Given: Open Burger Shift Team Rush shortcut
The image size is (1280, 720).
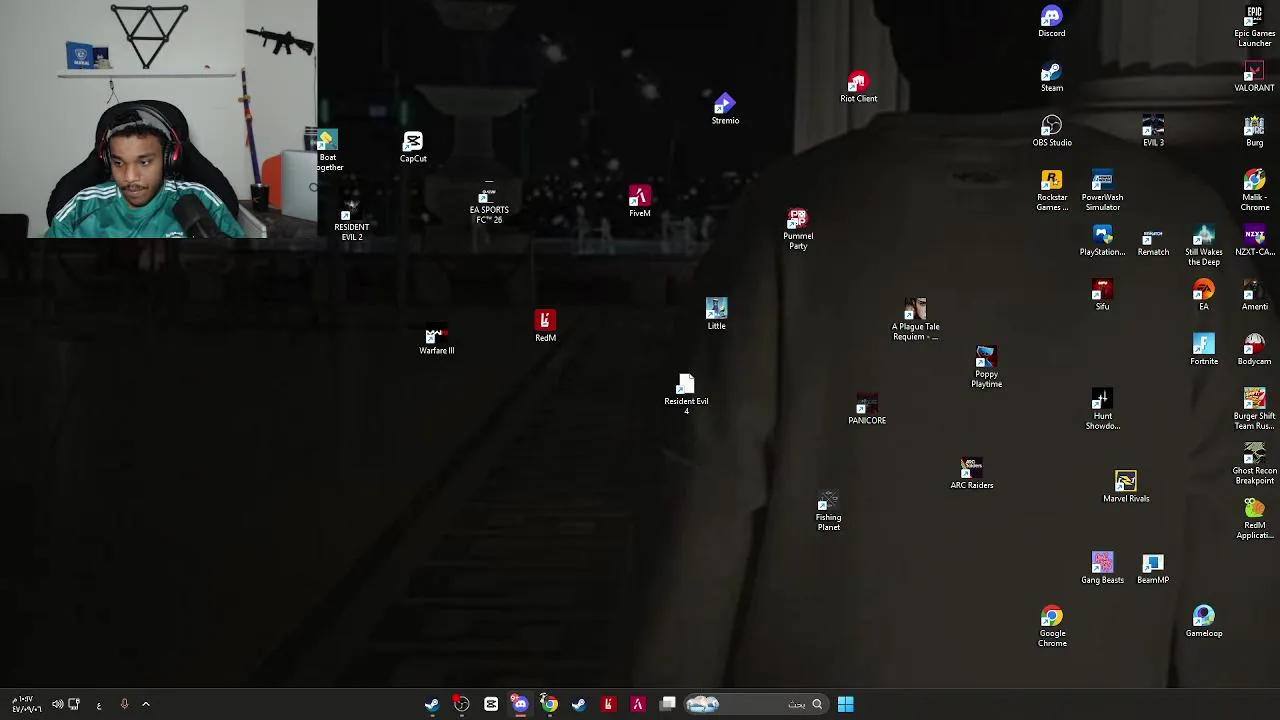Looking at the screenshot, I should coord(1254,410).
